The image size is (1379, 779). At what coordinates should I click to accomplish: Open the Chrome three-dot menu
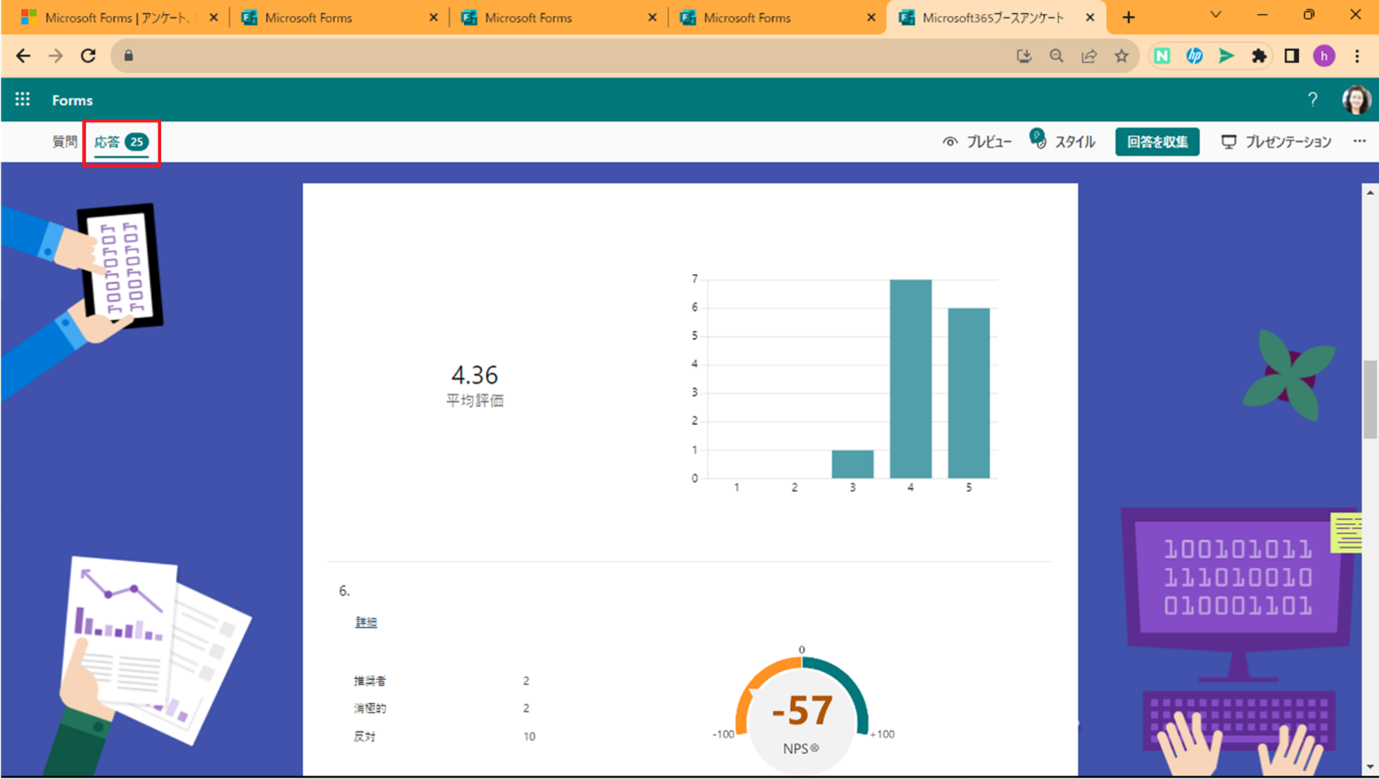pos(1357,56)
